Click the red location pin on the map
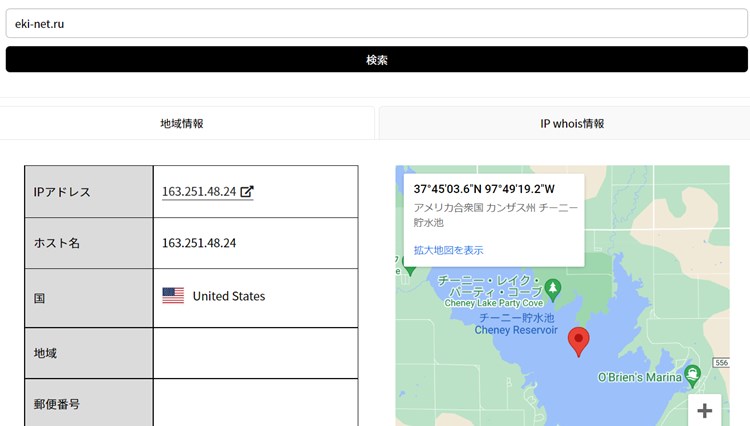750x426 pixels. pyautogui.click(x=578, y=341)
